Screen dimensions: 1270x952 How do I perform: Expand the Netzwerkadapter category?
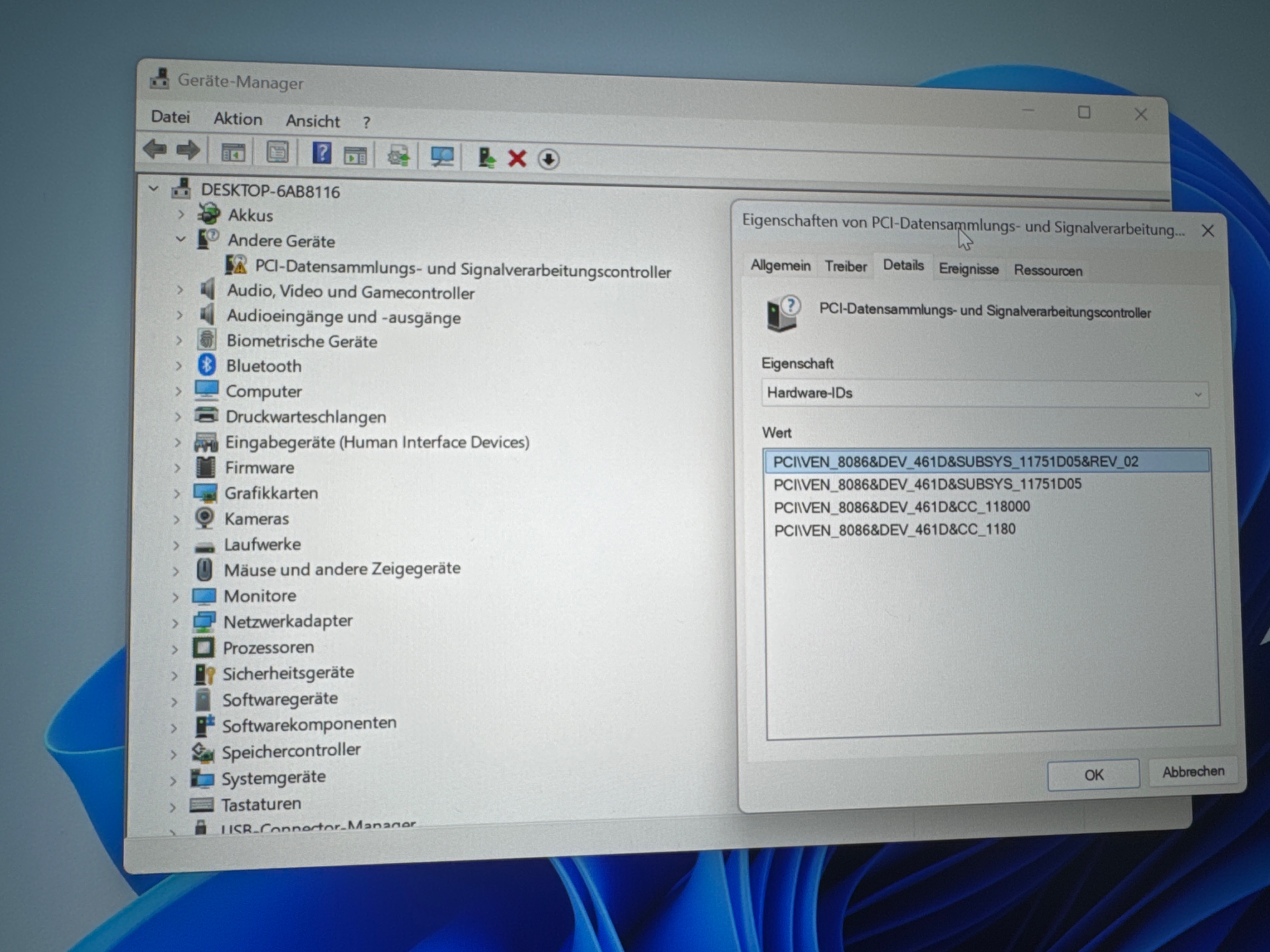[175, 623]
